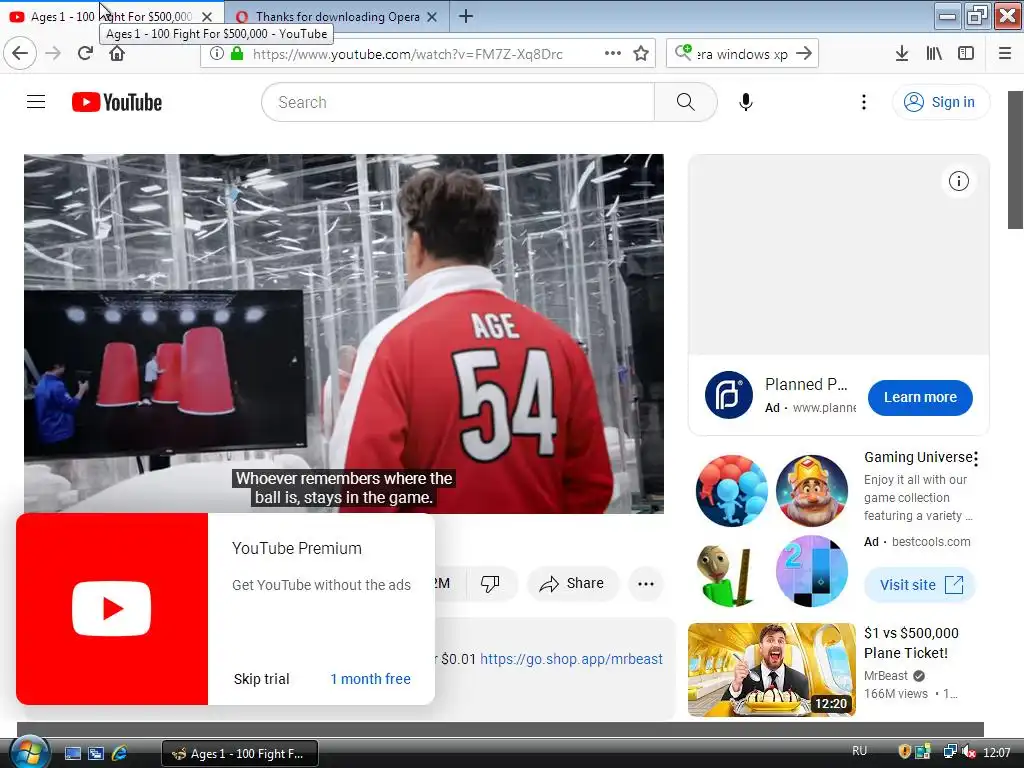The image size is (1024, 768).
Task: Open more actions ellipsis below video
Action: (645, 583)
